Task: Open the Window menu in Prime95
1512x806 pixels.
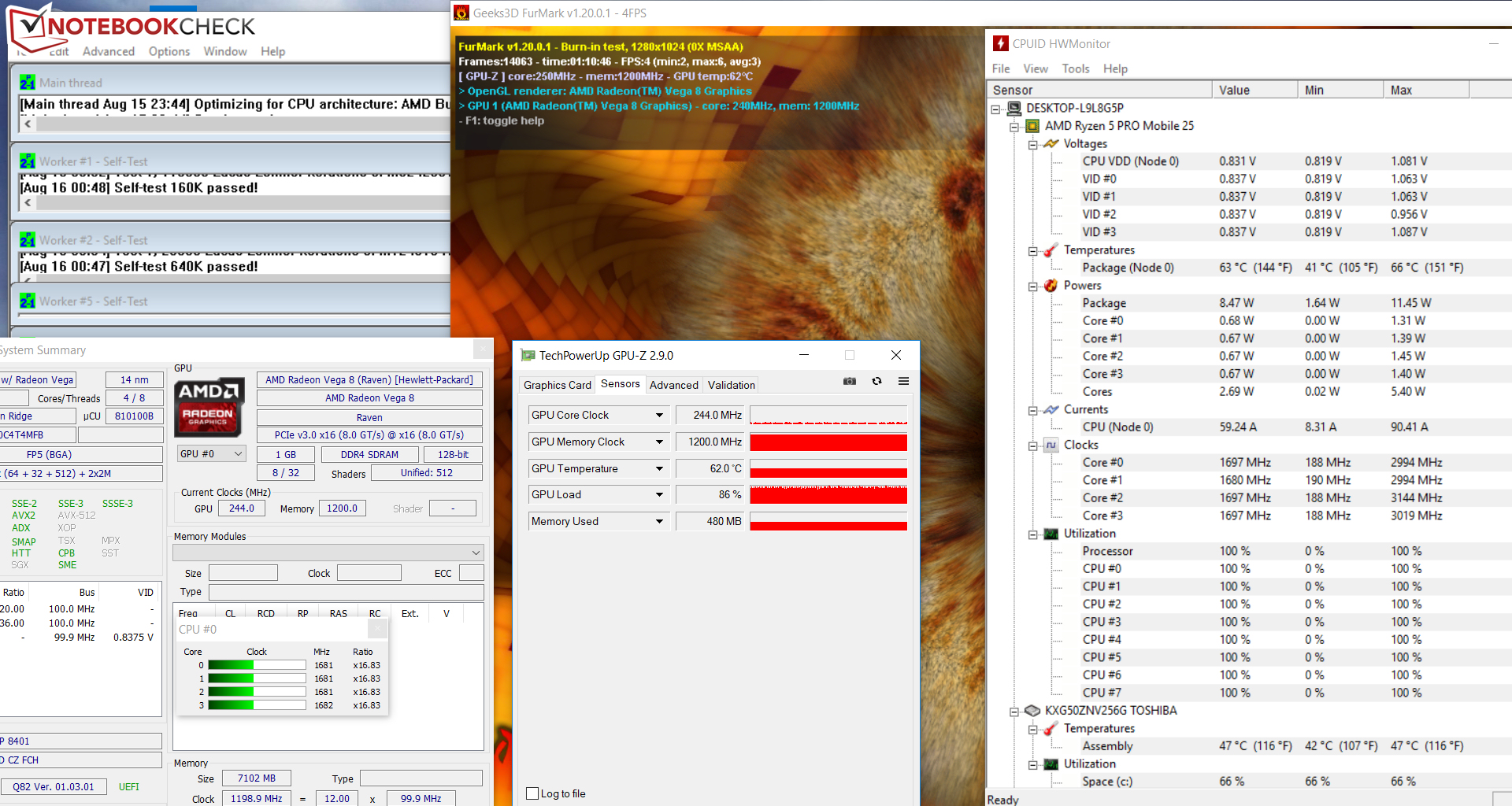Action: click(225, 51)
